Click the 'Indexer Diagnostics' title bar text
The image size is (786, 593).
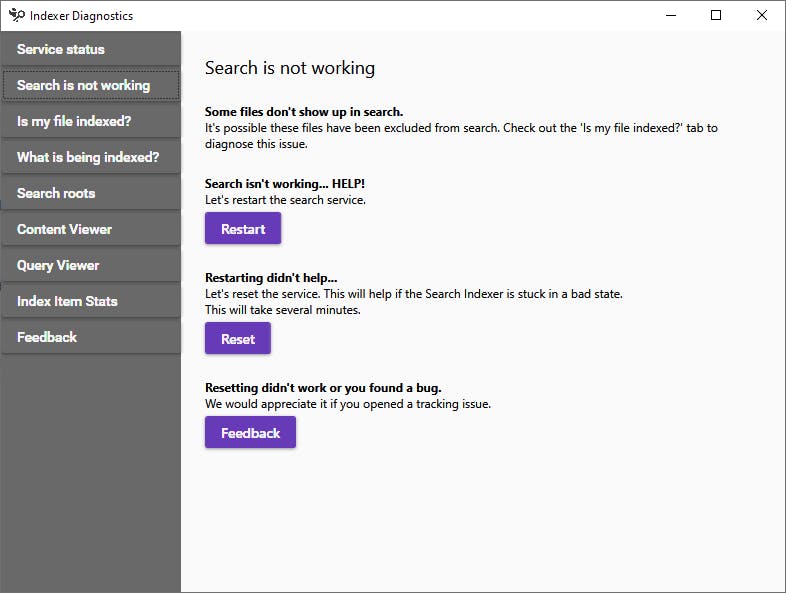click(81, 16)
